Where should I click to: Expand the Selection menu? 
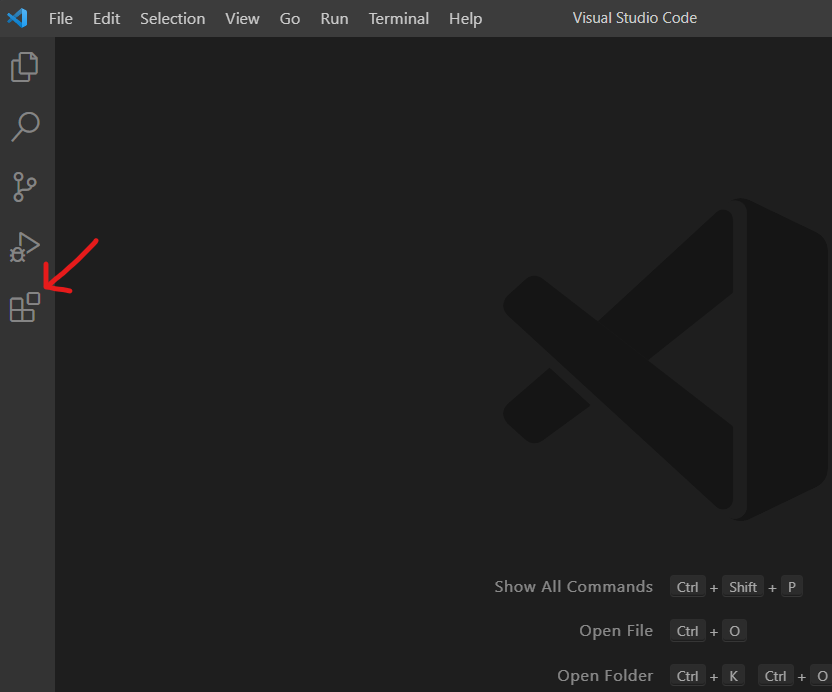coord(172,18)
